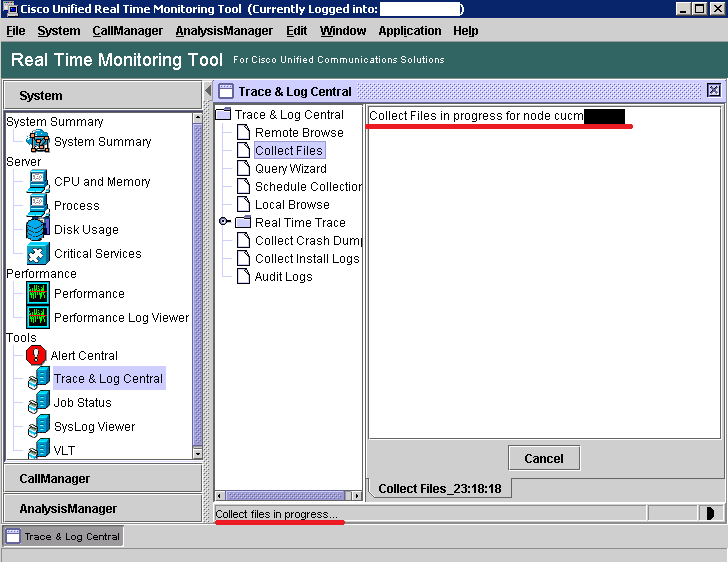Click the Collect Files document icon
This screenshot has height=562, width=728.
[x=243, y=150]
